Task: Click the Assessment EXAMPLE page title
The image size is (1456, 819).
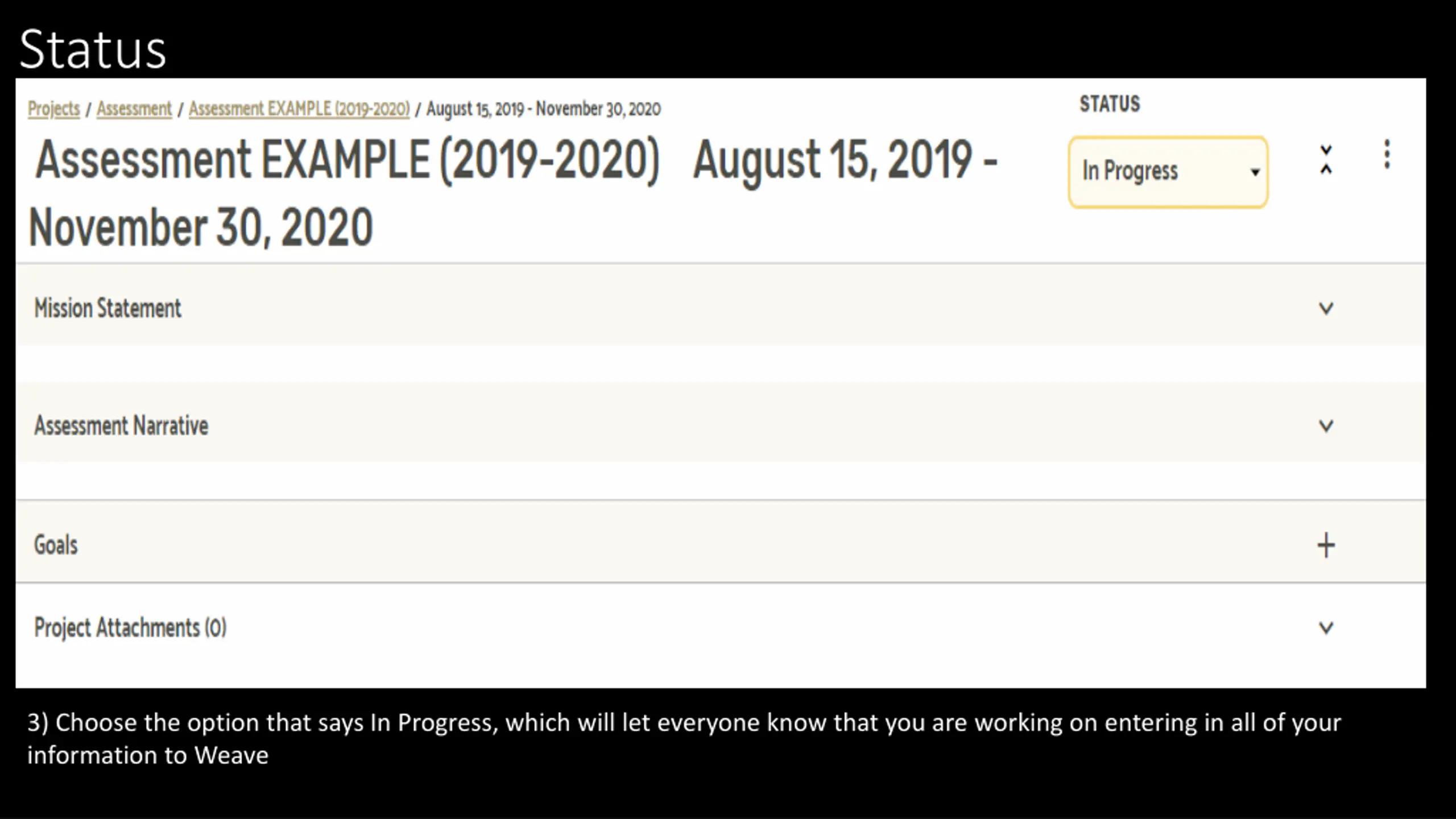Action: [347, 160]
